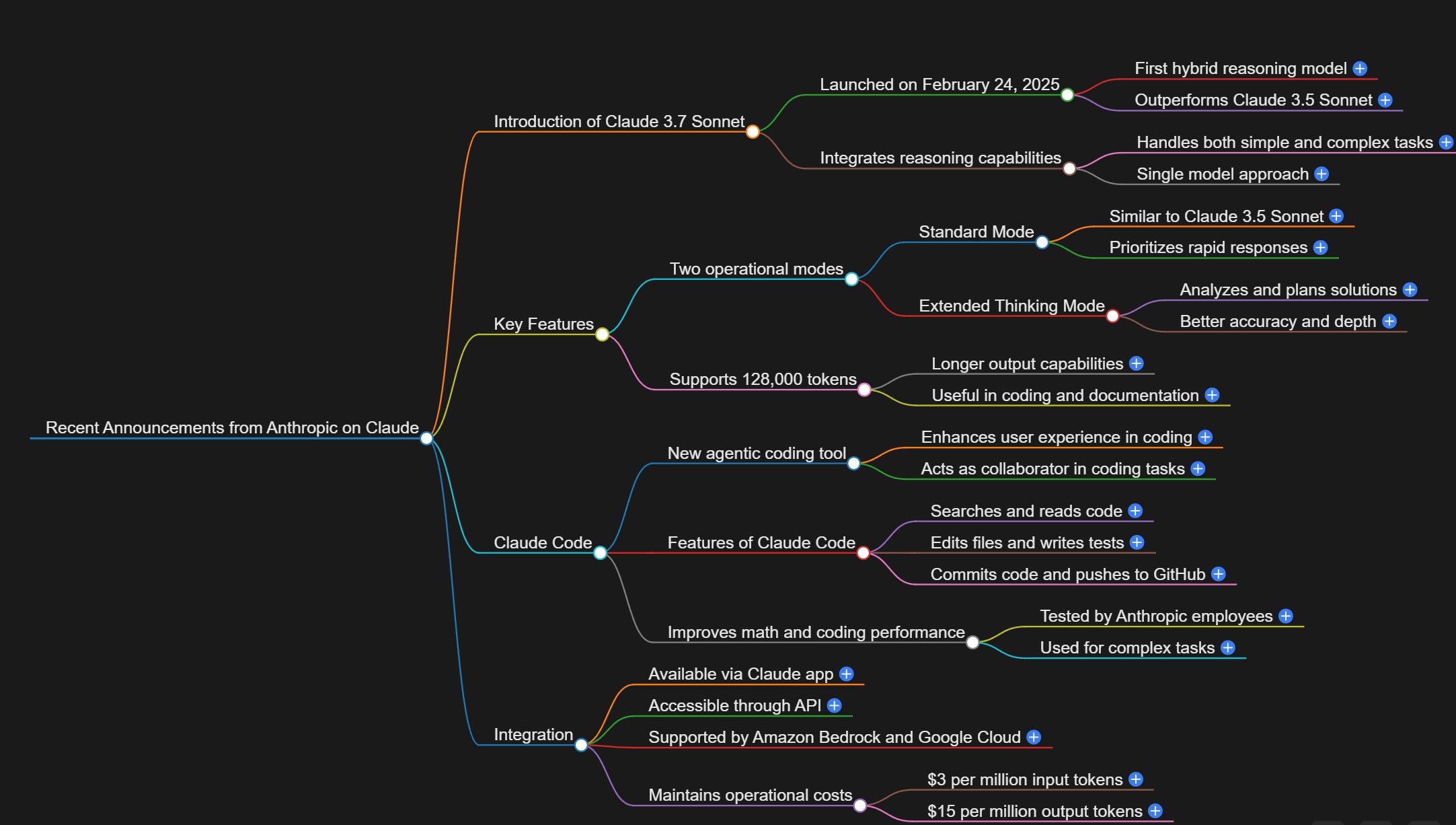Viewport: 1456px width, 825px height.
Task: Click the $15 per million output tokens text
Action: tap(1034, 812)
